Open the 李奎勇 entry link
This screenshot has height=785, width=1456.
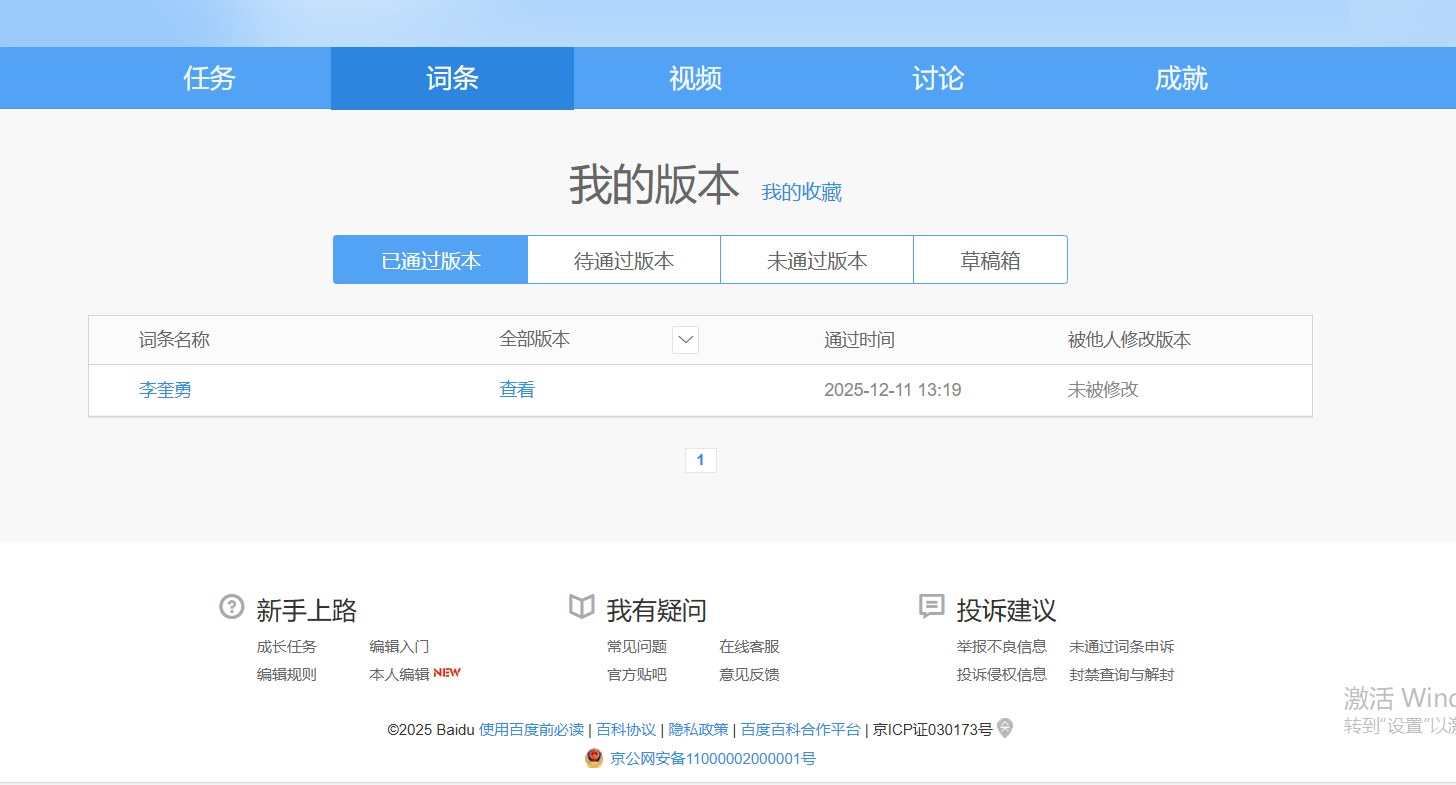pyautogui.click(x=165, y=390)
